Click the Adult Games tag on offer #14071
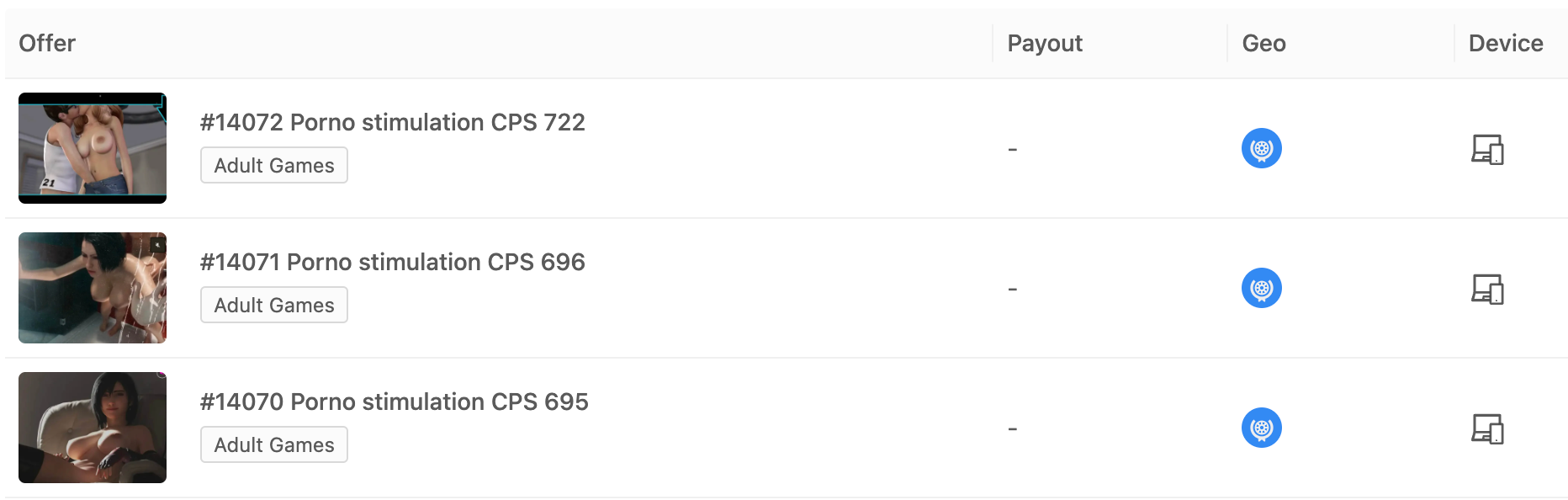Image resolution: width=1568 pixels, height=500 pixels. click(274, 306)
